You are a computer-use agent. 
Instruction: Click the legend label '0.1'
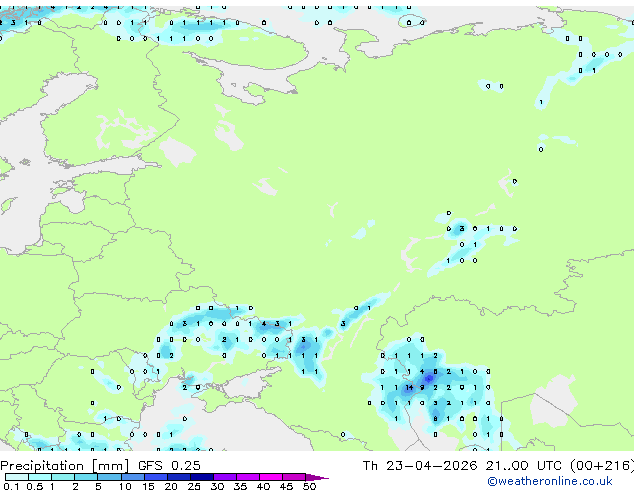12,486
